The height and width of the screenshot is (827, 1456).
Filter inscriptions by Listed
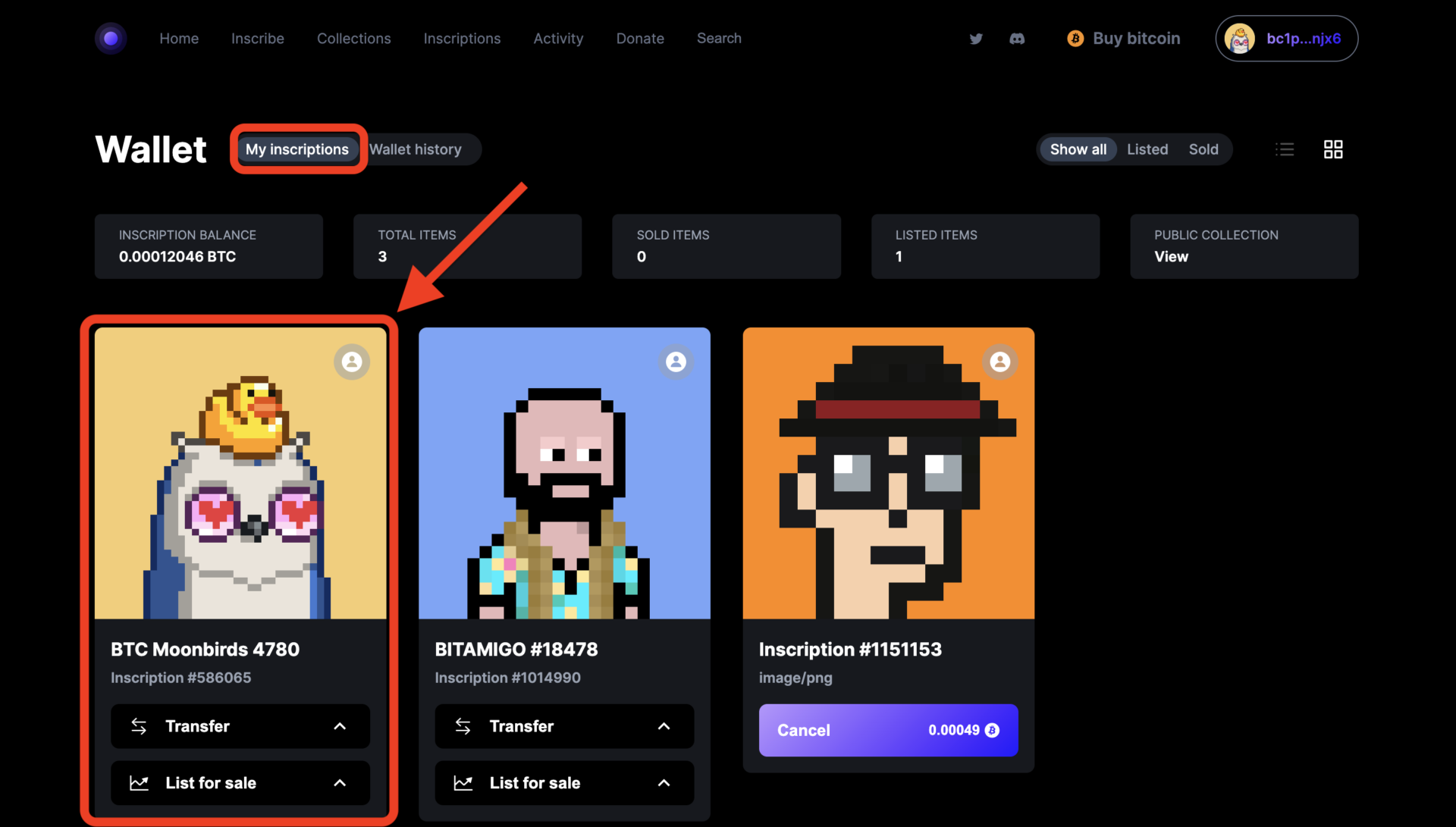coord(1147,149)
